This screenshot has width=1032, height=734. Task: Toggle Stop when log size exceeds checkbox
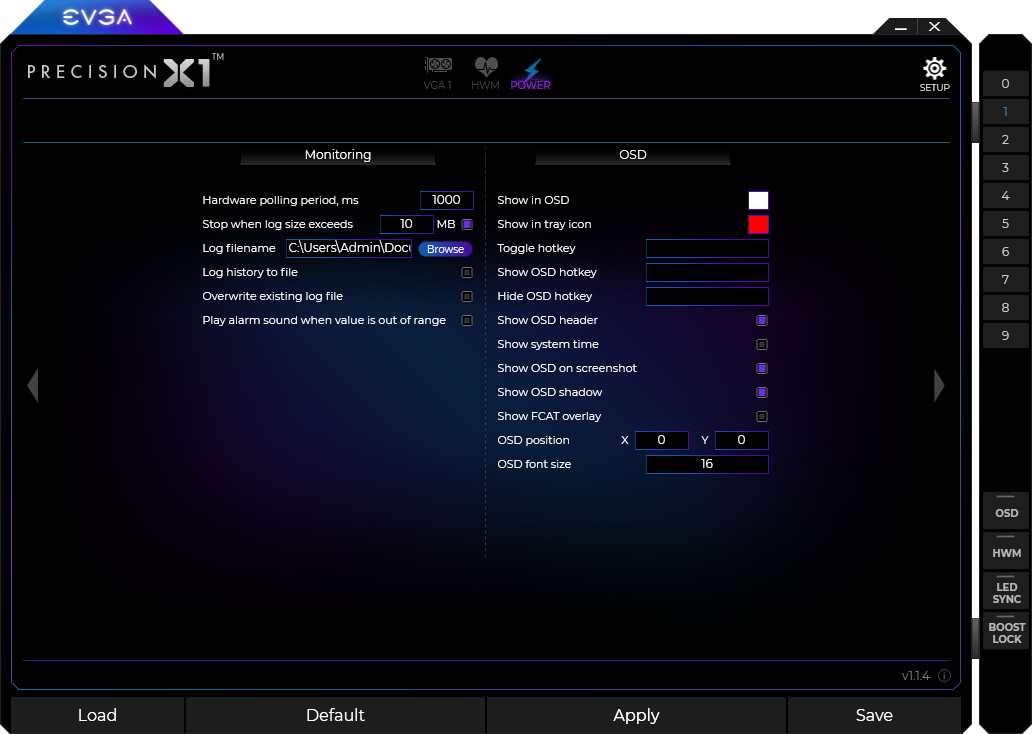click(x=467, y=224)
